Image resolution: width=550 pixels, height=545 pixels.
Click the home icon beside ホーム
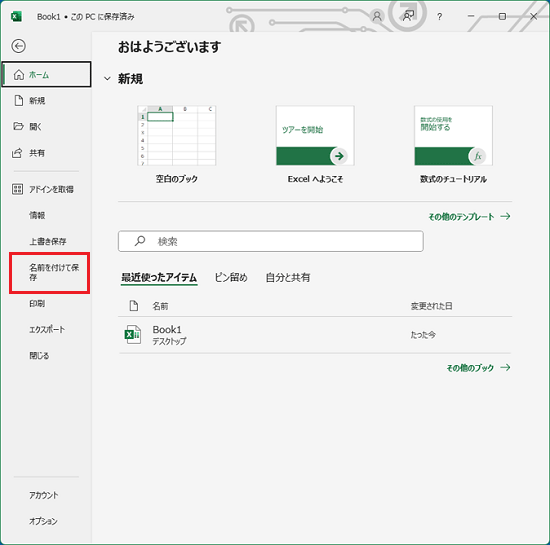pyautogui.click(x=19, y=74)
